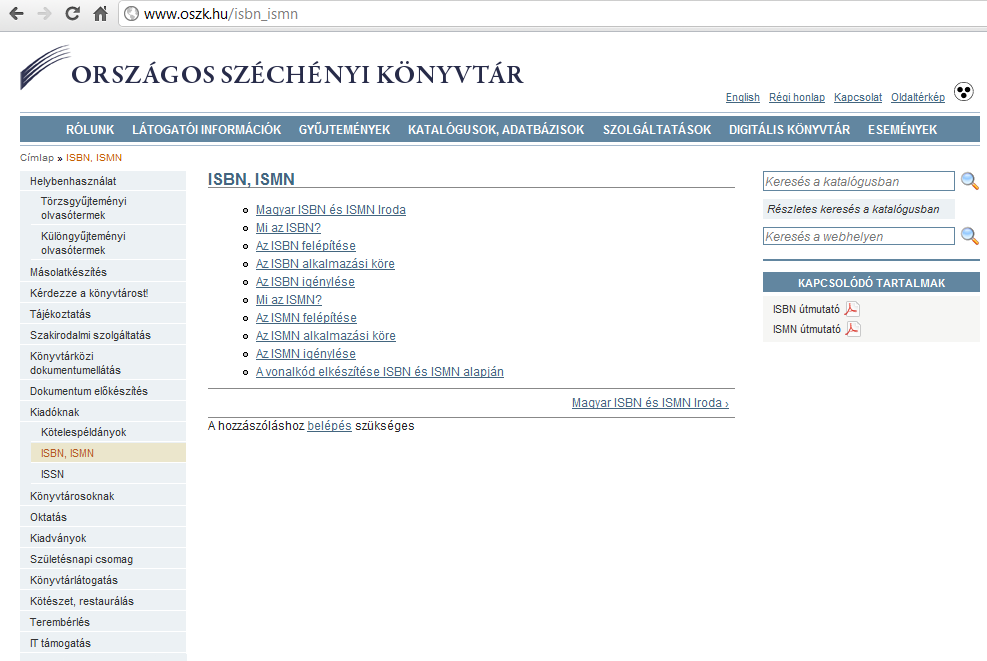
Task: Open the ISBN útmutató PDF icon
Action: tap(852, 309)
